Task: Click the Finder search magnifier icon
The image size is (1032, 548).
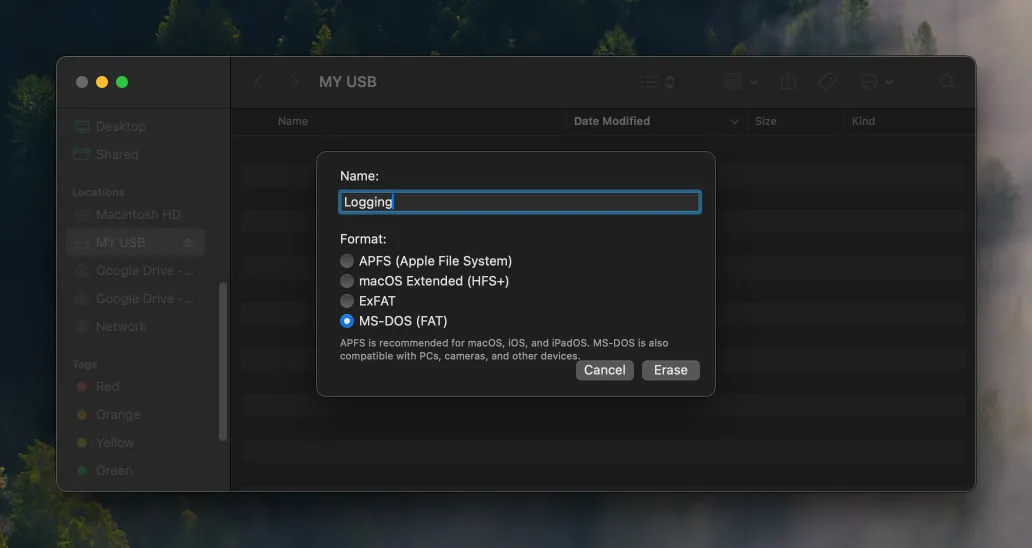Action: [x=947, y=82]
